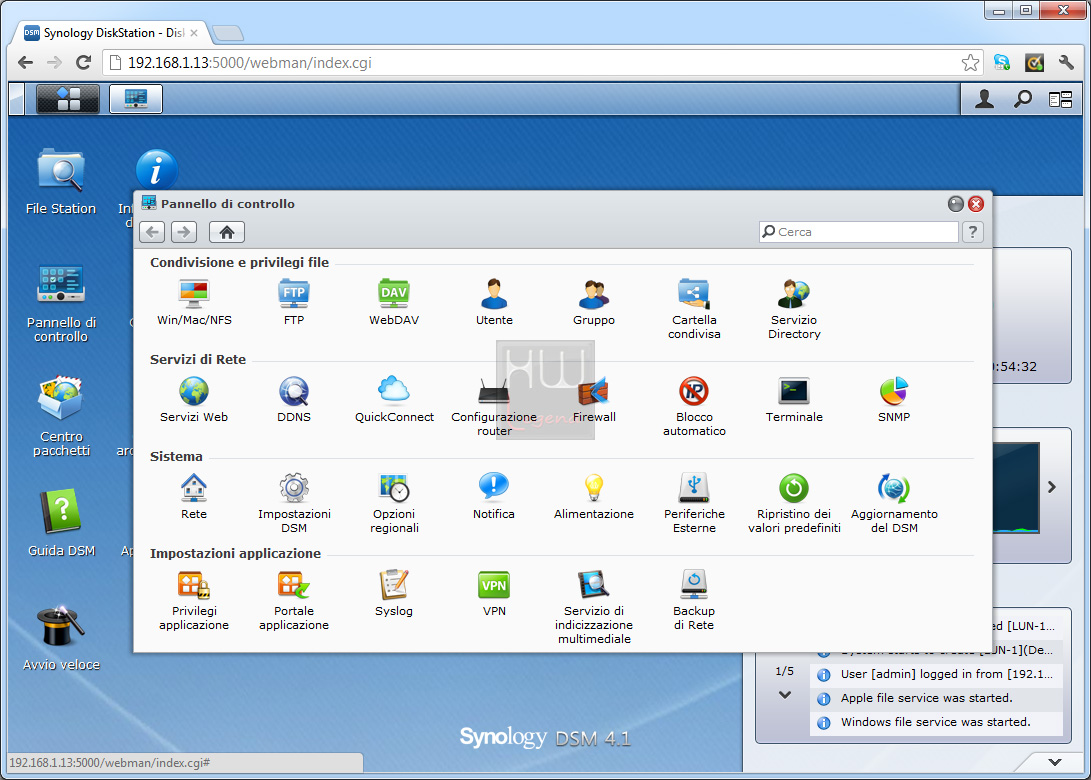Screen dimensions: 1091x780
Task: Focus the Cerca search field
Action: tap(859, 232)
